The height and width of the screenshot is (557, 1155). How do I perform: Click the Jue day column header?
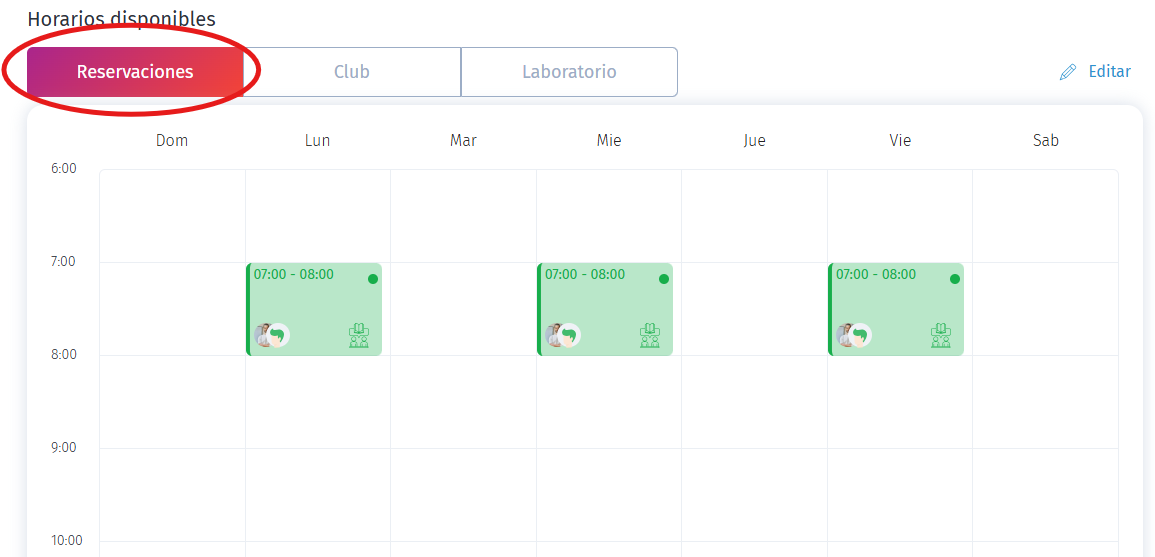click(755, 140)
